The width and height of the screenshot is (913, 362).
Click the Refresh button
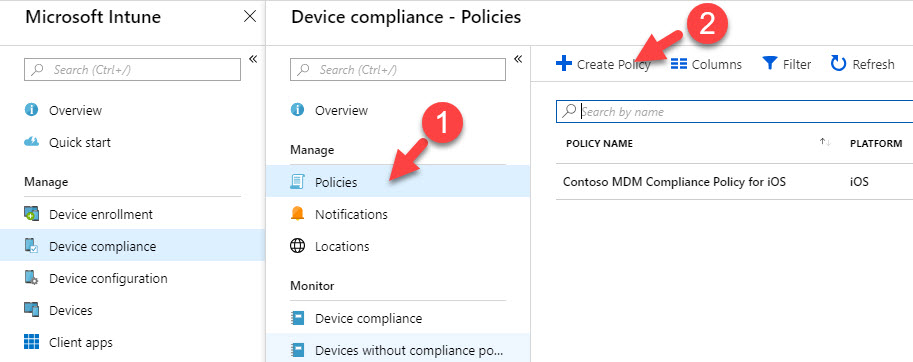862,64
